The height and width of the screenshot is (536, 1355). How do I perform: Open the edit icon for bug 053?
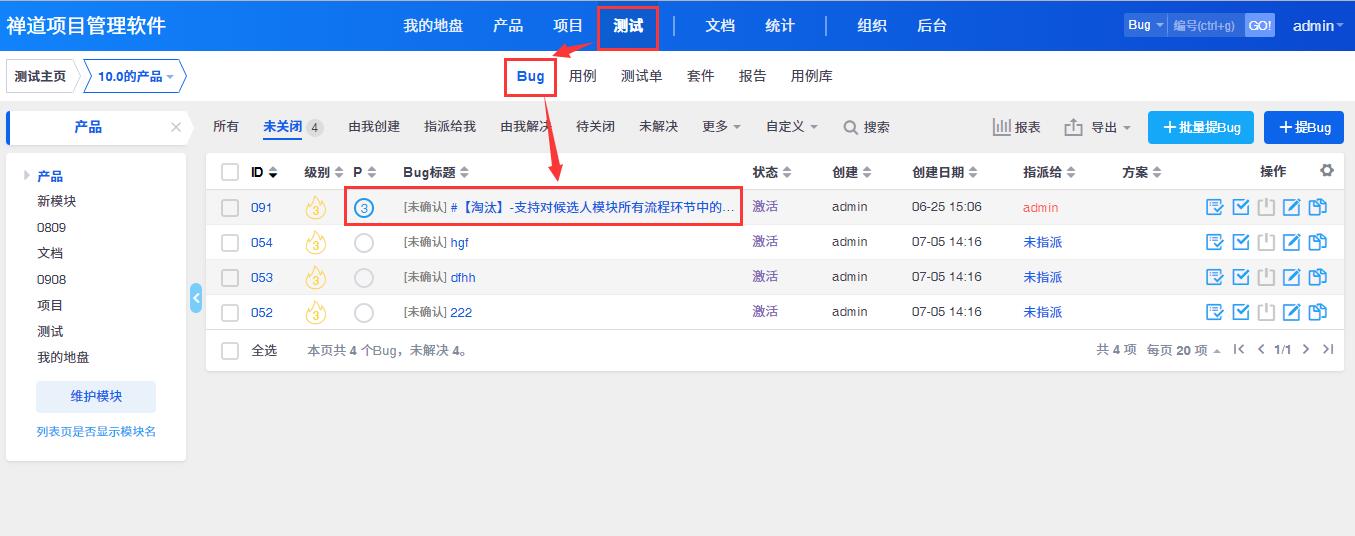coord(1291,277)
